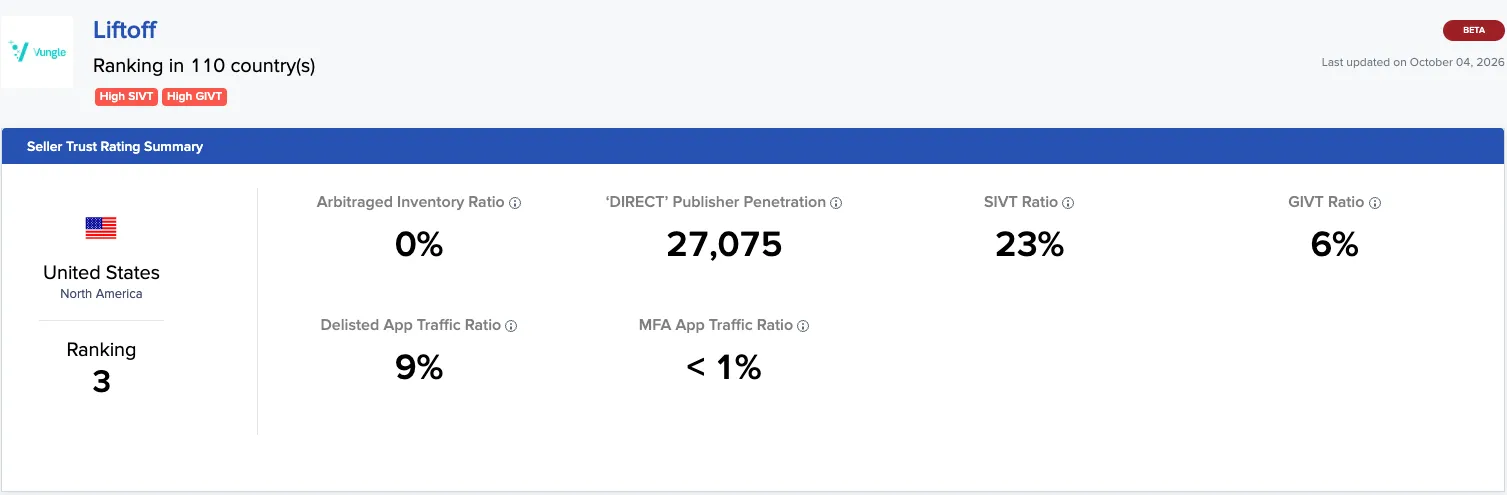Click the 23% SIVT Ratio value
This screenshot has height=495, width=1507.
(x=1029, y=244)
